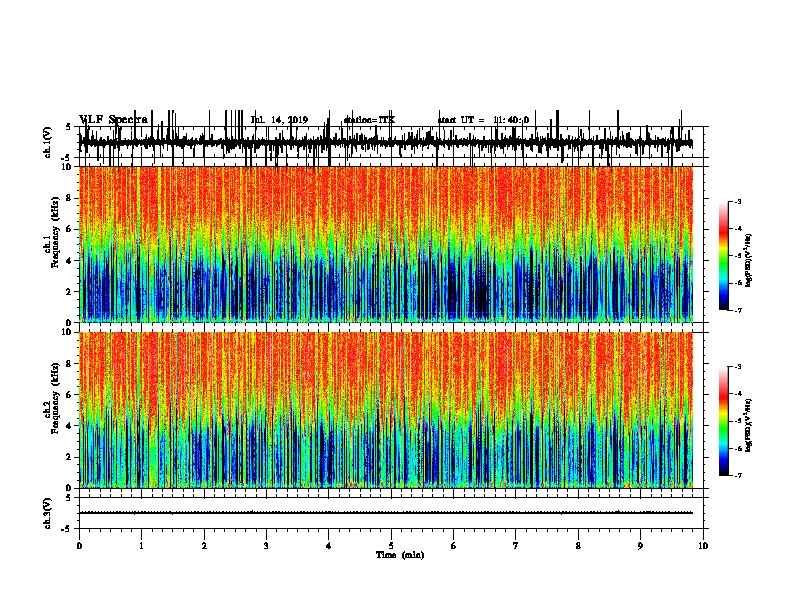
Task: Click the "Time (min)" axis label
Action: 400,555
